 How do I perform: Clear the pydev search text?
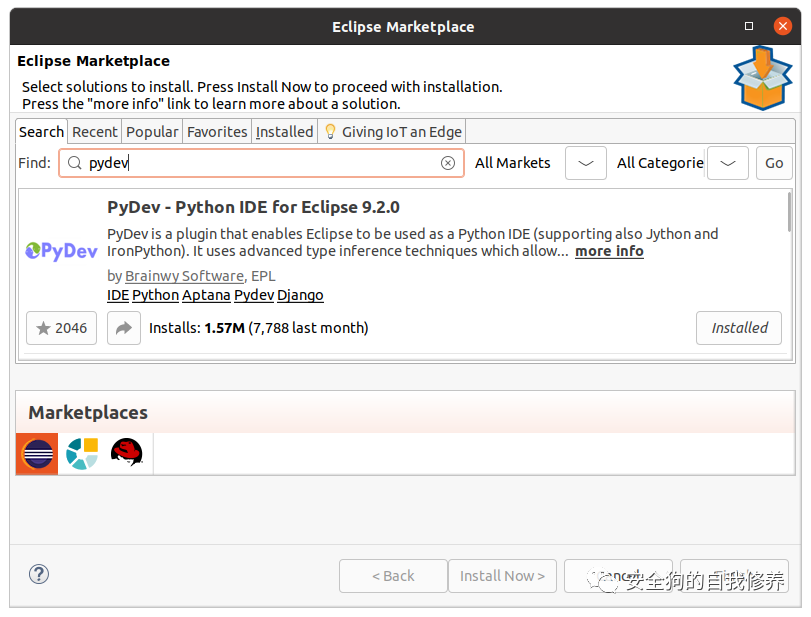pos(448,163)
